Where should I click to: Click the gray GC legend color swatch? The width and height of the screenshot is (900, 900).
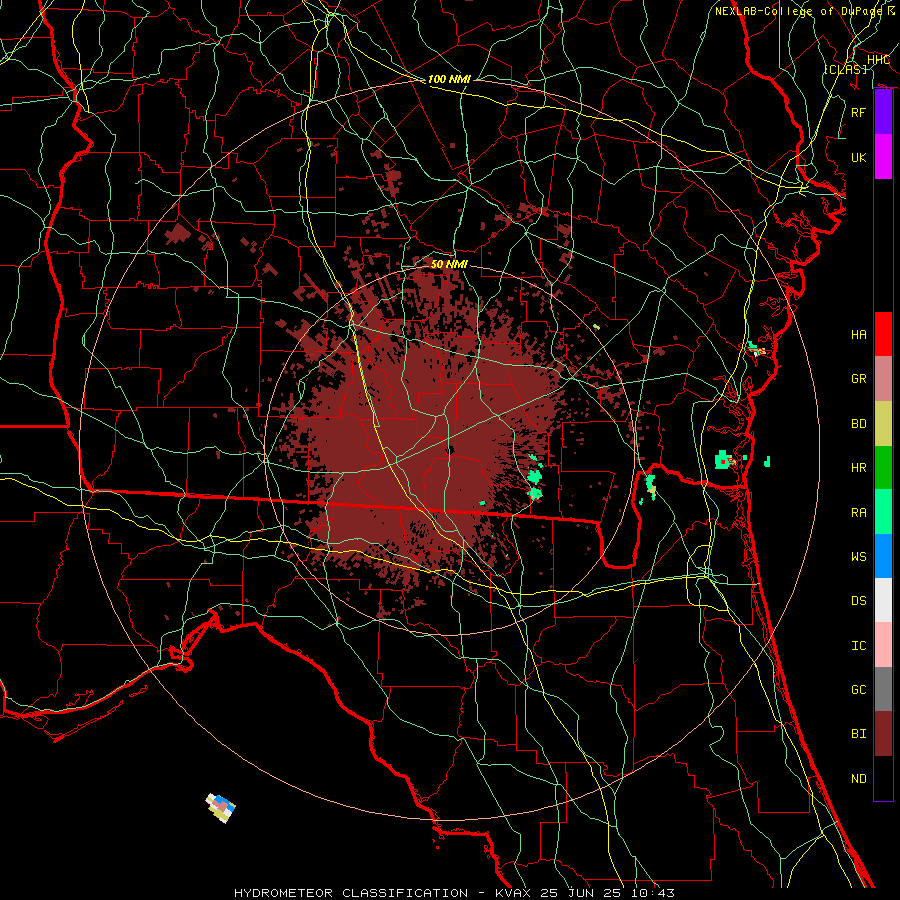click(883, 689)
